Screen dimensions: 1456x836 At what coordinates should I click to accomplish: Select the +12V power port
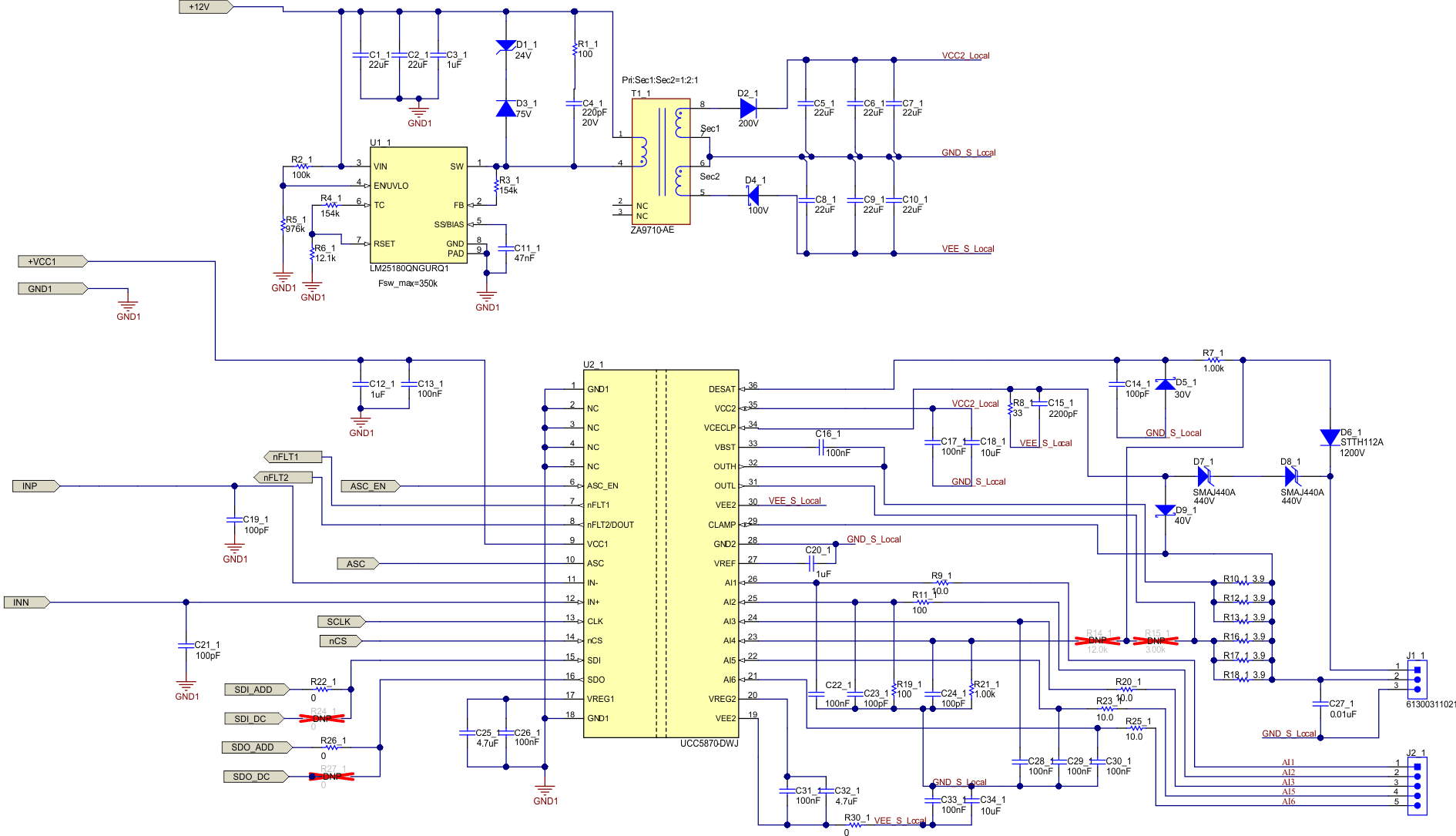coord(205,7)
